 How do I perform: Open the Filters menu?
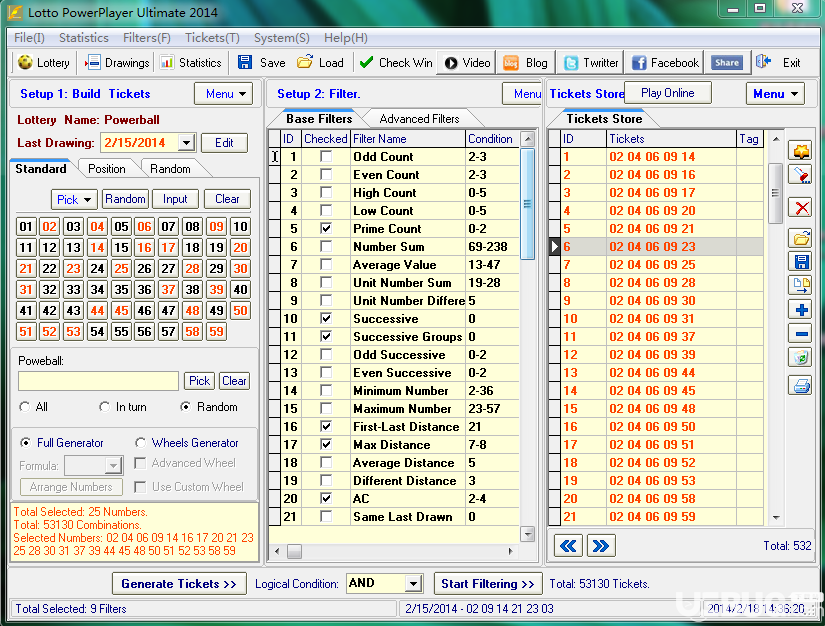(147, 38)
